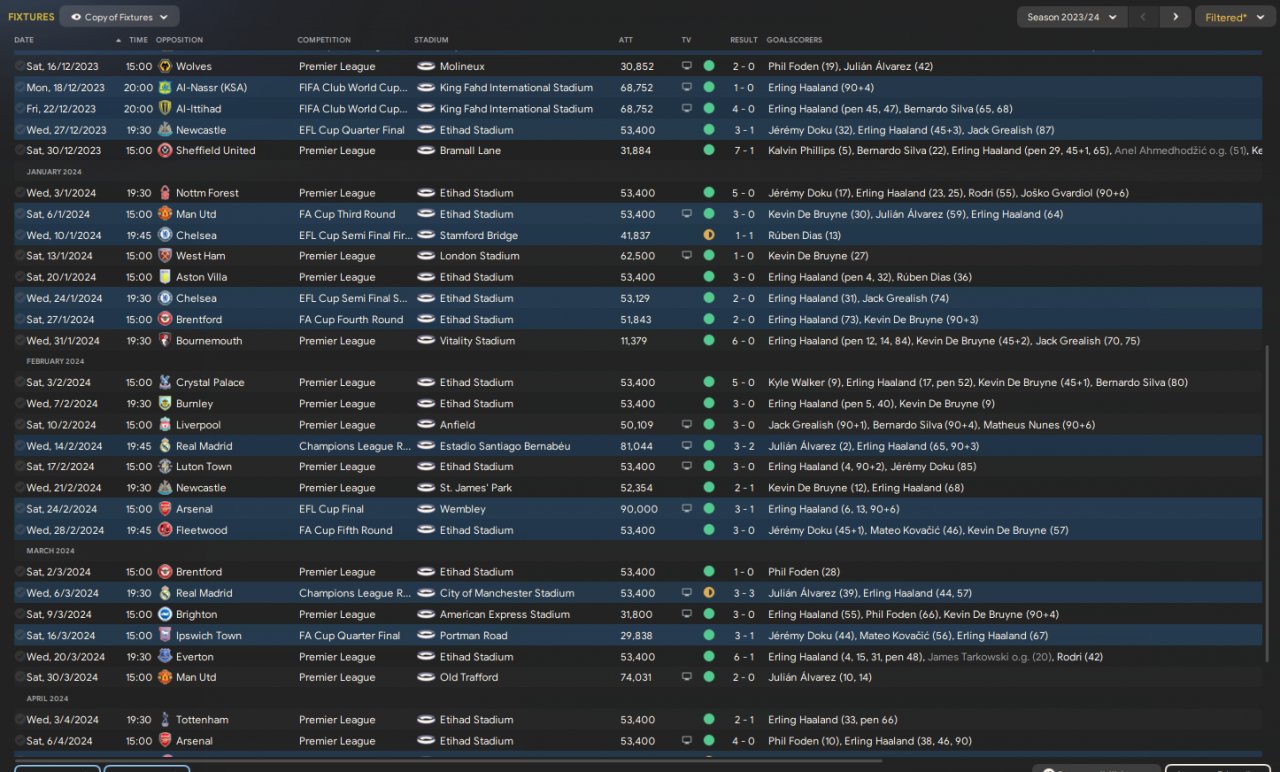
Task: Click the Luton Town club badge
Action: click(164, 467)
